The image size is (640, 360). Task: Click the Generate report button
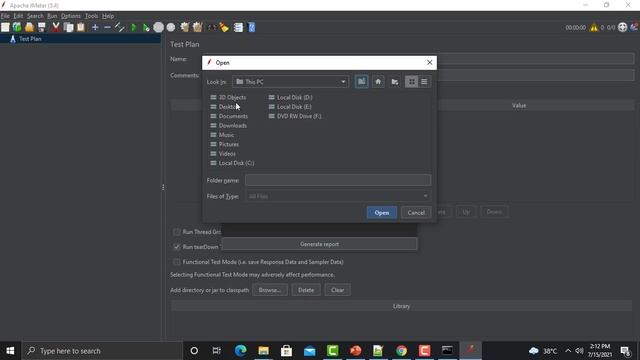pyautogui.click(x=319, y=244)
